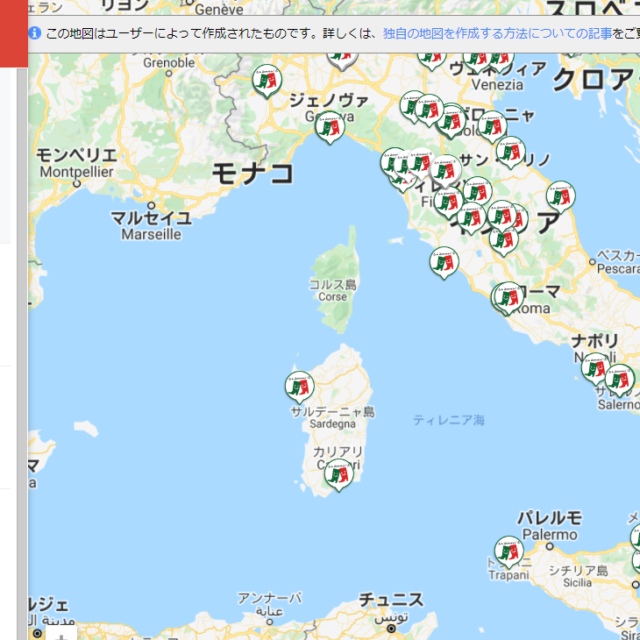The image size is (640, 640).
Task: Click the marker on the Tuscan coast north of Roma
Action: click(x=444, y=262)
